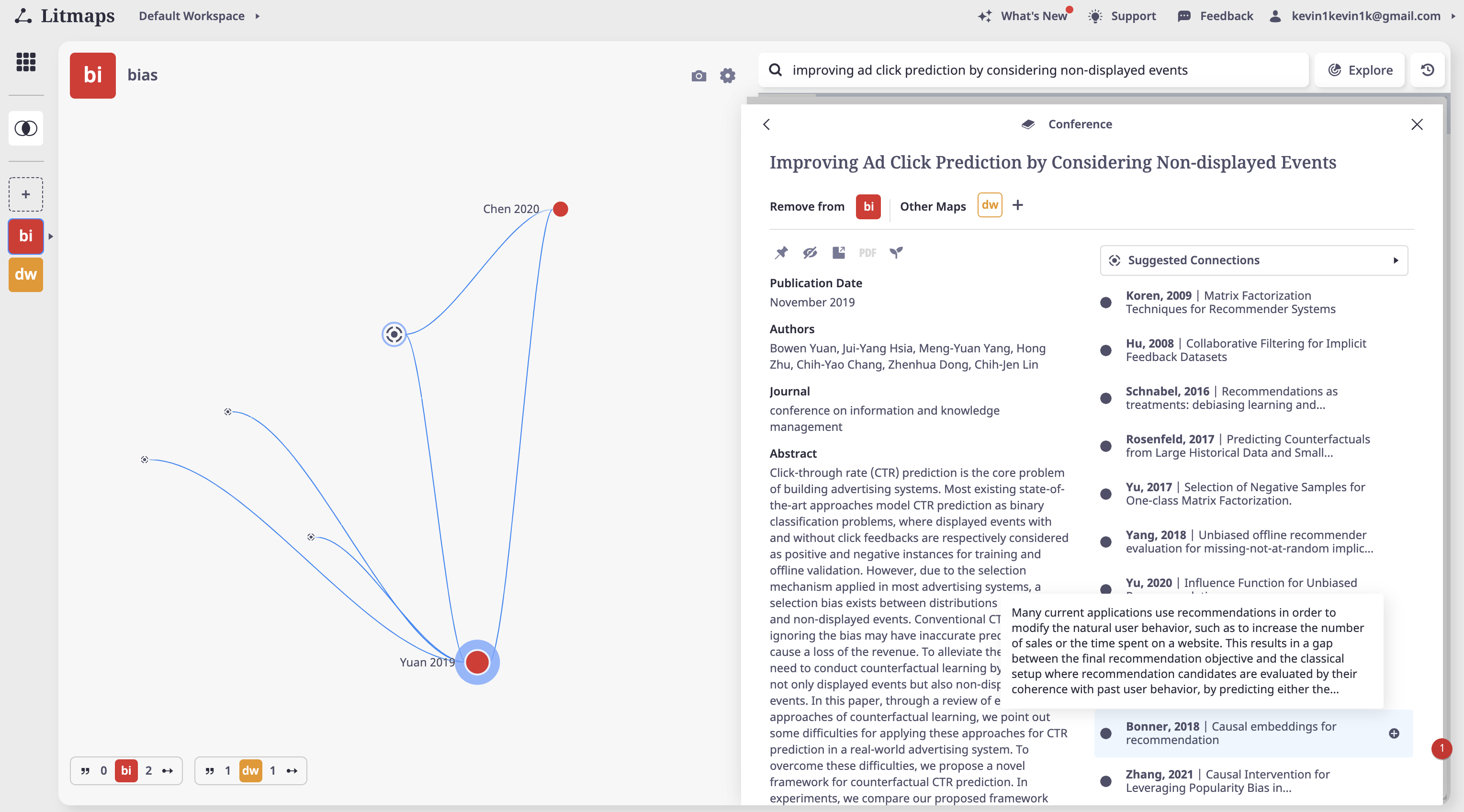Click the PDF icon
Viewport: 1464px width, 812px height.
tap(867, 253)
